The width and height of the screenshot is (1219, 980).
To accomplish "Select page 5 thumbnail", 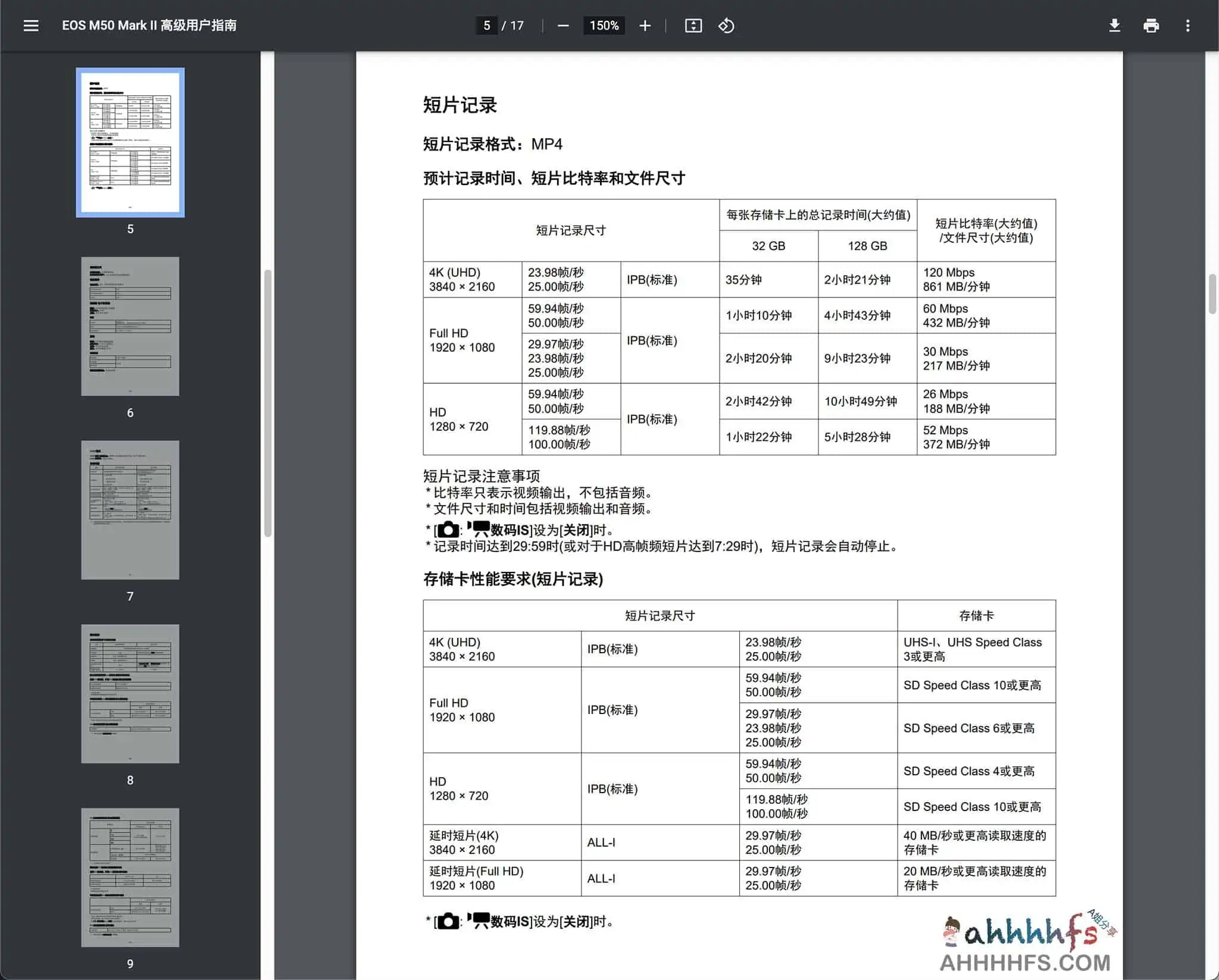I will point(130,142).
